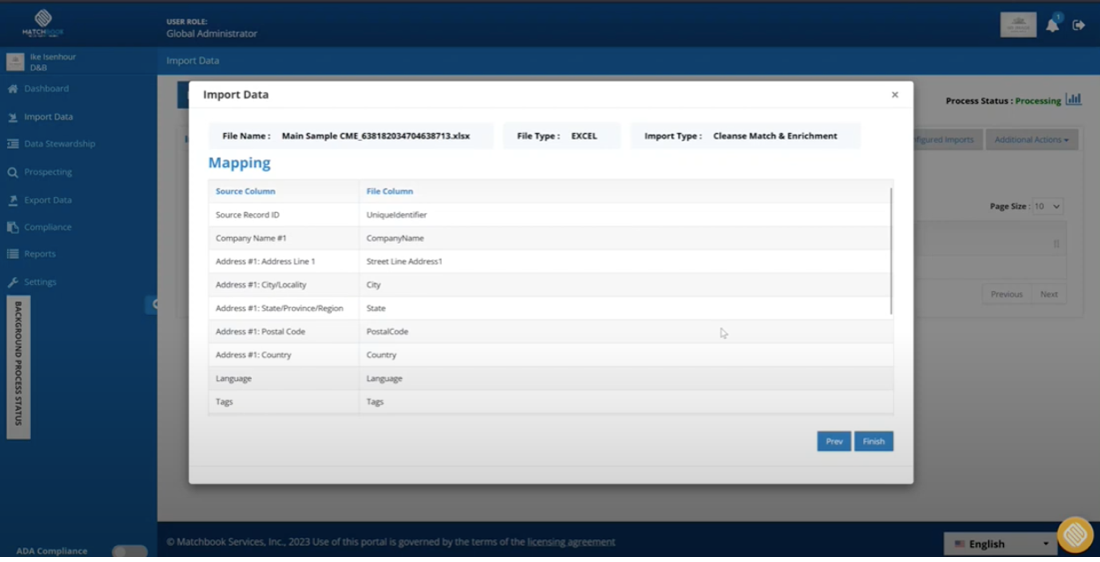Click the logout arrow icon
The height and width of the screenshot is (562, 1100).
[1079, 25]
